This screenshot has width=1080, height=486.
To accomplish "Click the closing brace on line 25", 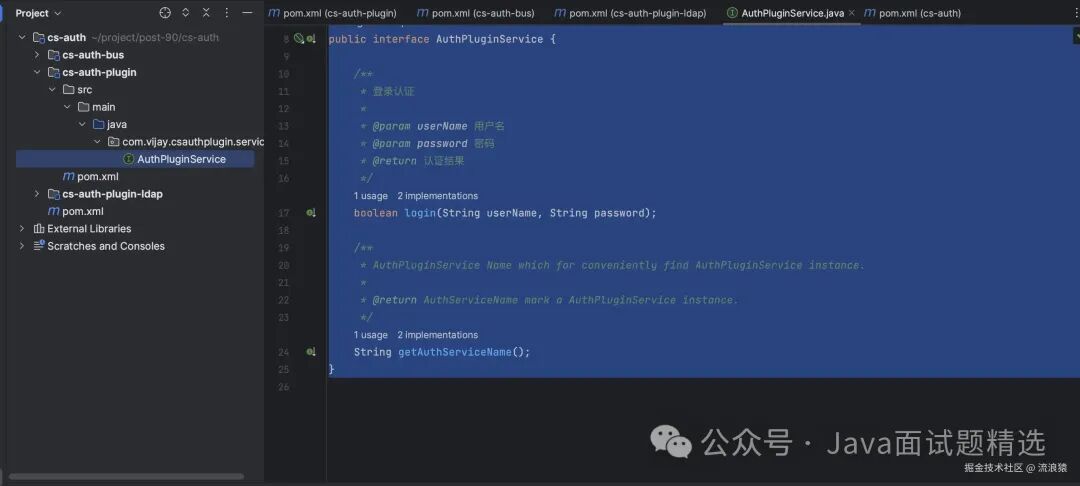I will click(331, 369).
